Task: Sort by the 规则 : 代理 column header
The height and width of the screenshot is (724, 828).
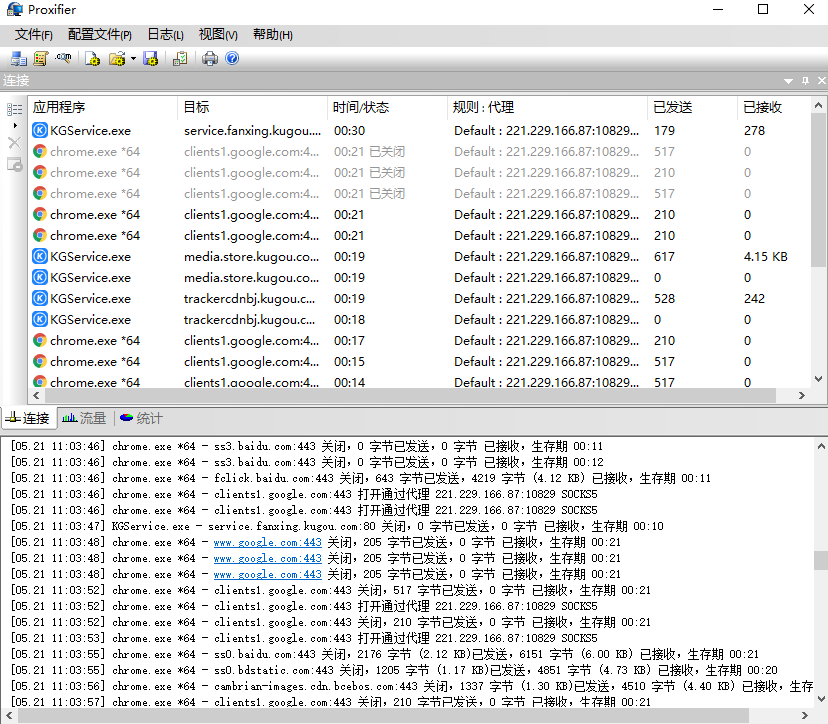Action: pyautogui.click(x=547, y=107)
